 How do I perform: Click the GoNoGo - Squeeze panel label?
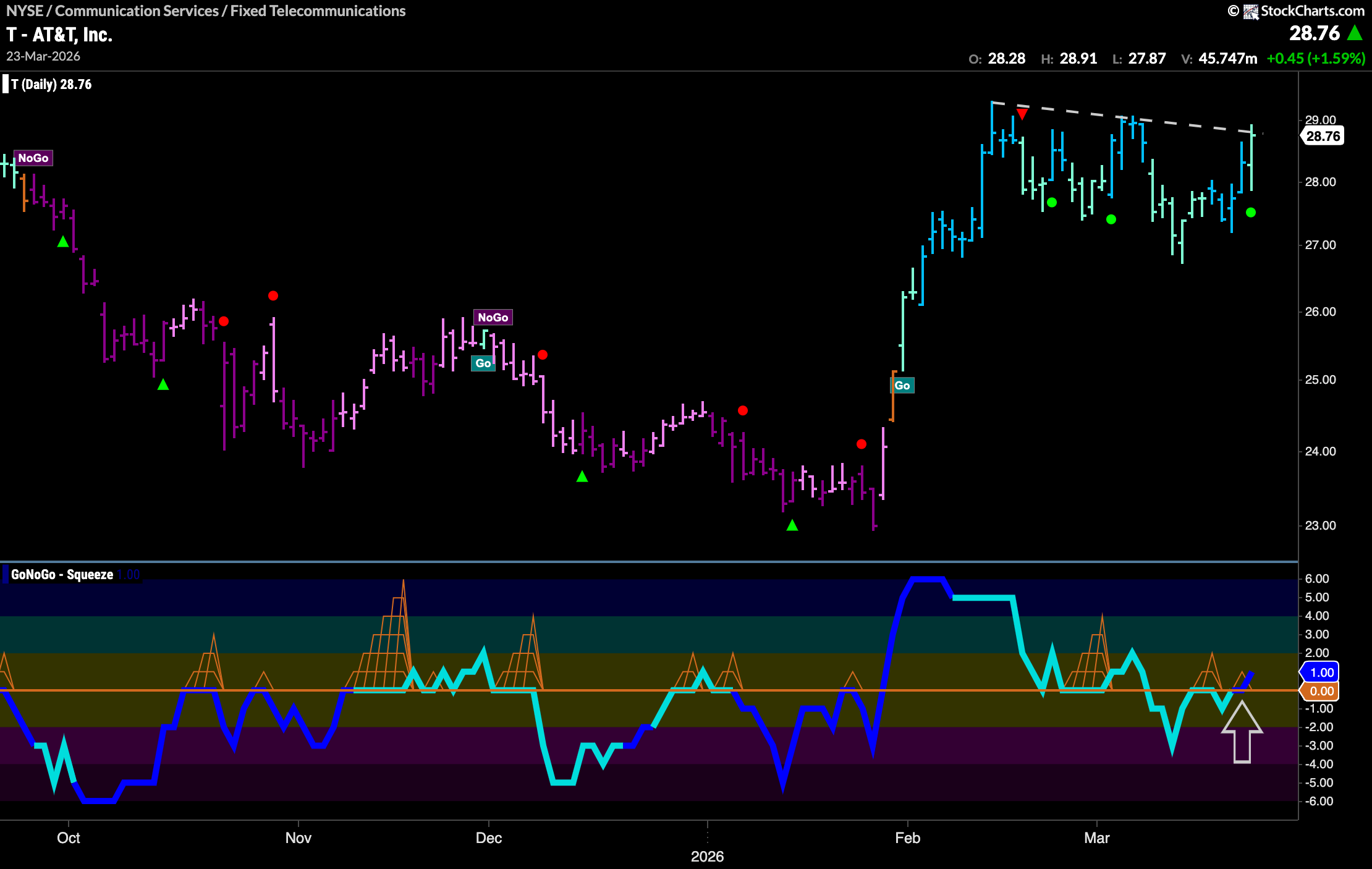[x=62, y=575]
